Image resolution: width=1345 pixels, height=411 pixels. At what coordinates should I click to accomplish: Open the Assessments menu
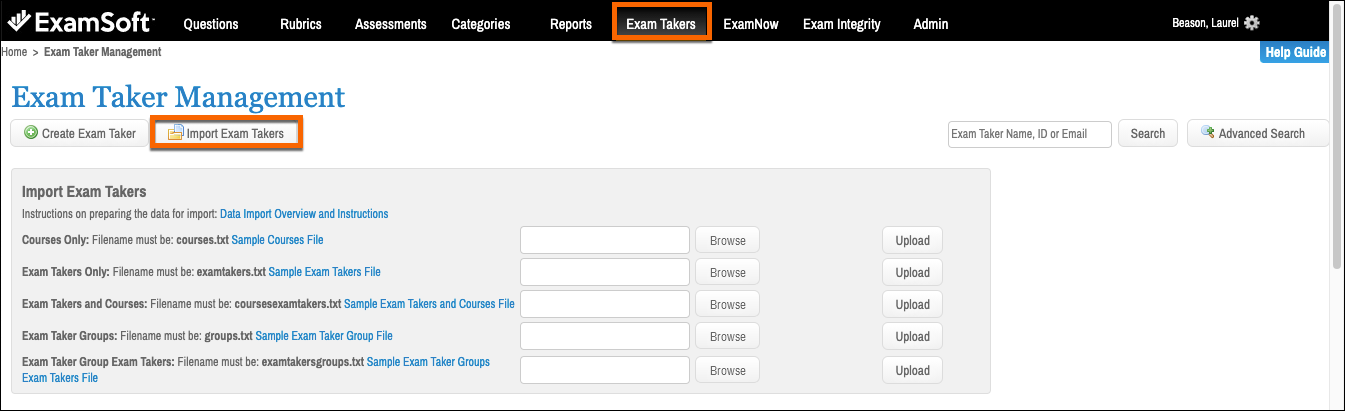pos(391,24)
